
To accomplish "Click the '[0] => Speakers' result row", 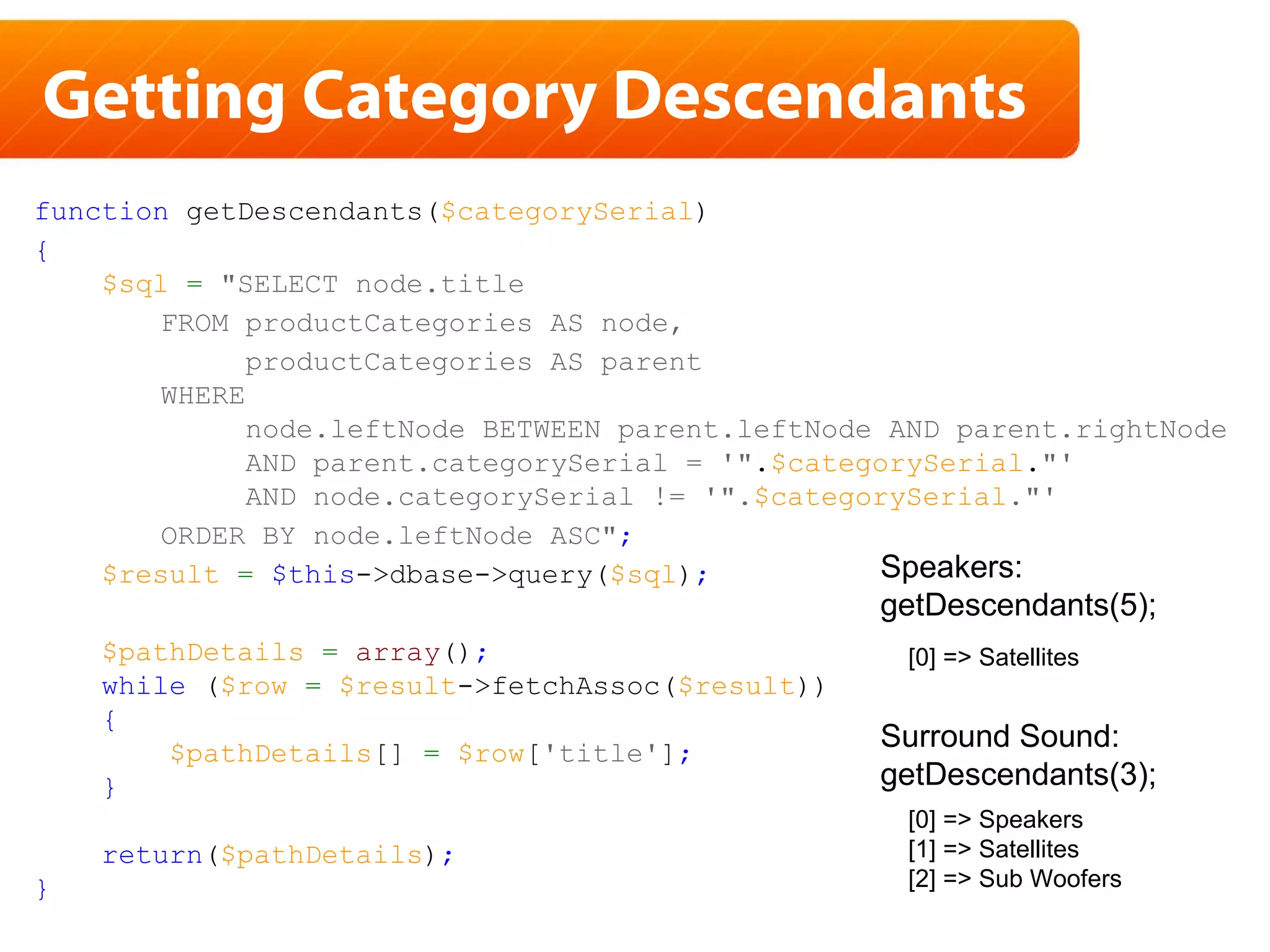I will tap(995, 819).
